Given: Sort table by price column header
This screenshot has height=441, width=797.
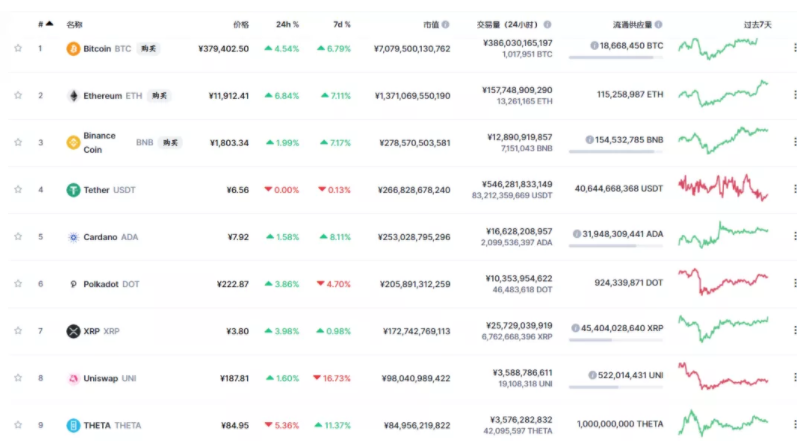Looking at the screenshot, I should (241, 24).
